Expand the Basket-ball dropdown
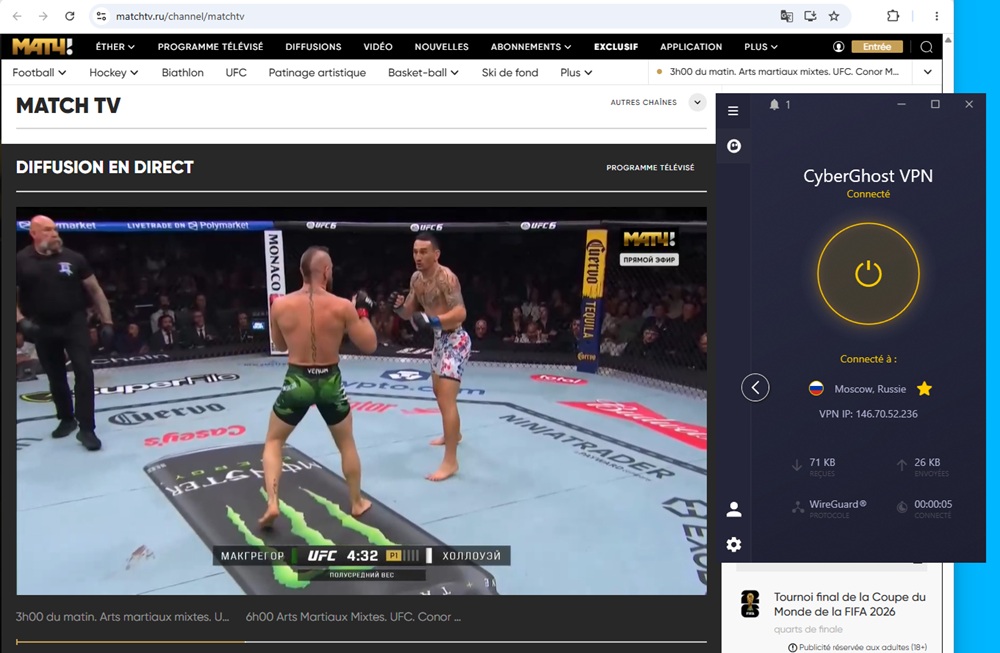1000x653 pixels. (423, 73)
